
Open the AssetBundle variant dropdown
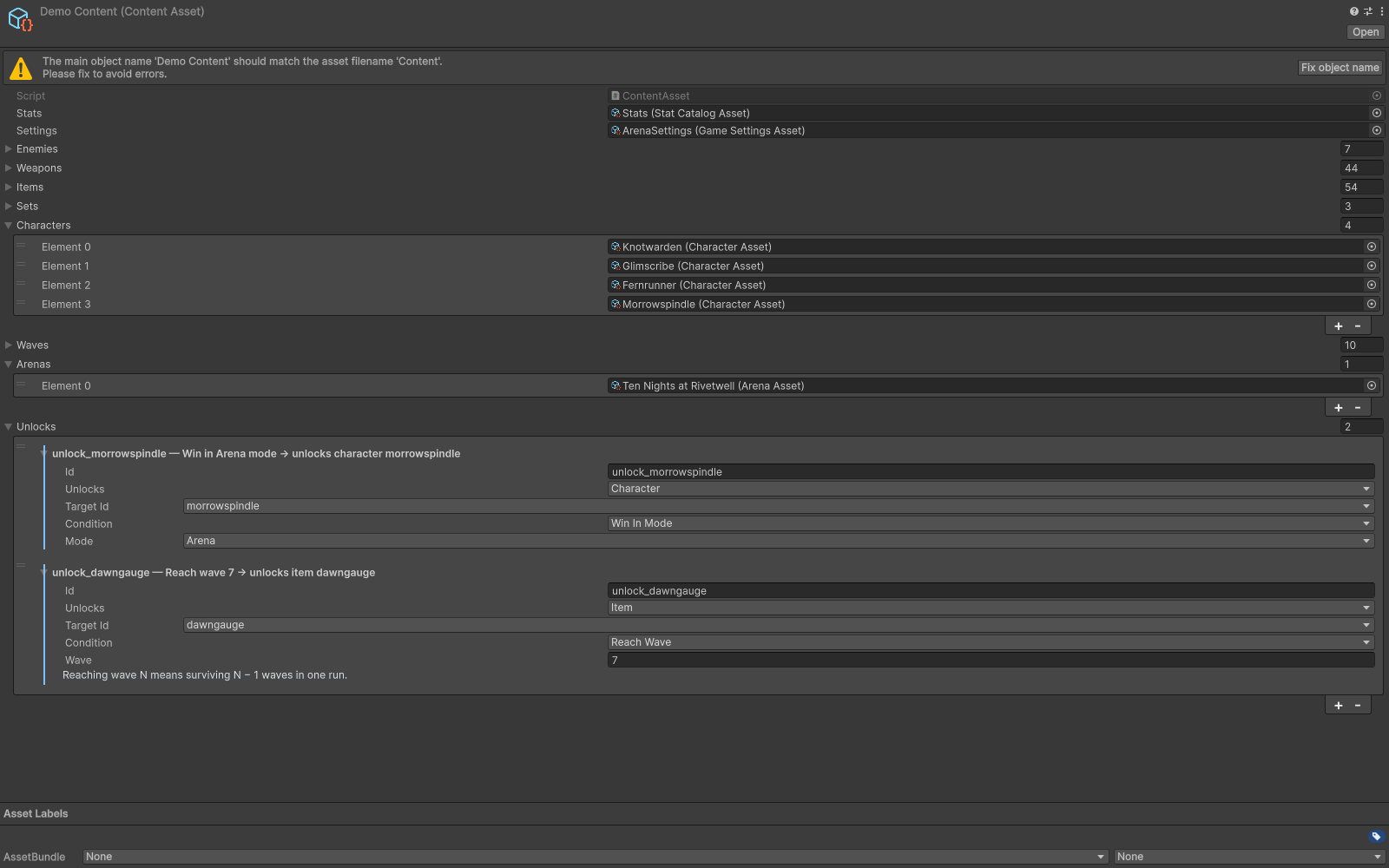[x=1249, y=857]
